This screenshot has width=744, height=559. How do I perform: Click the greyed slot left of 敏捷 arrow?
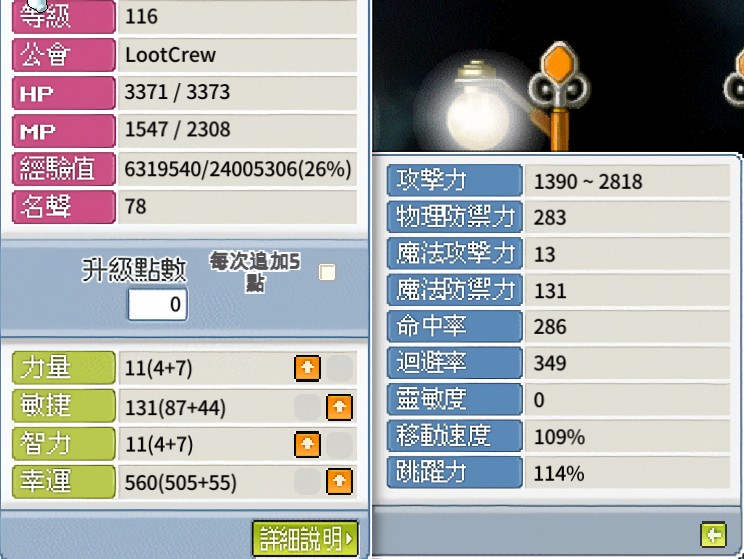(307, 407)
